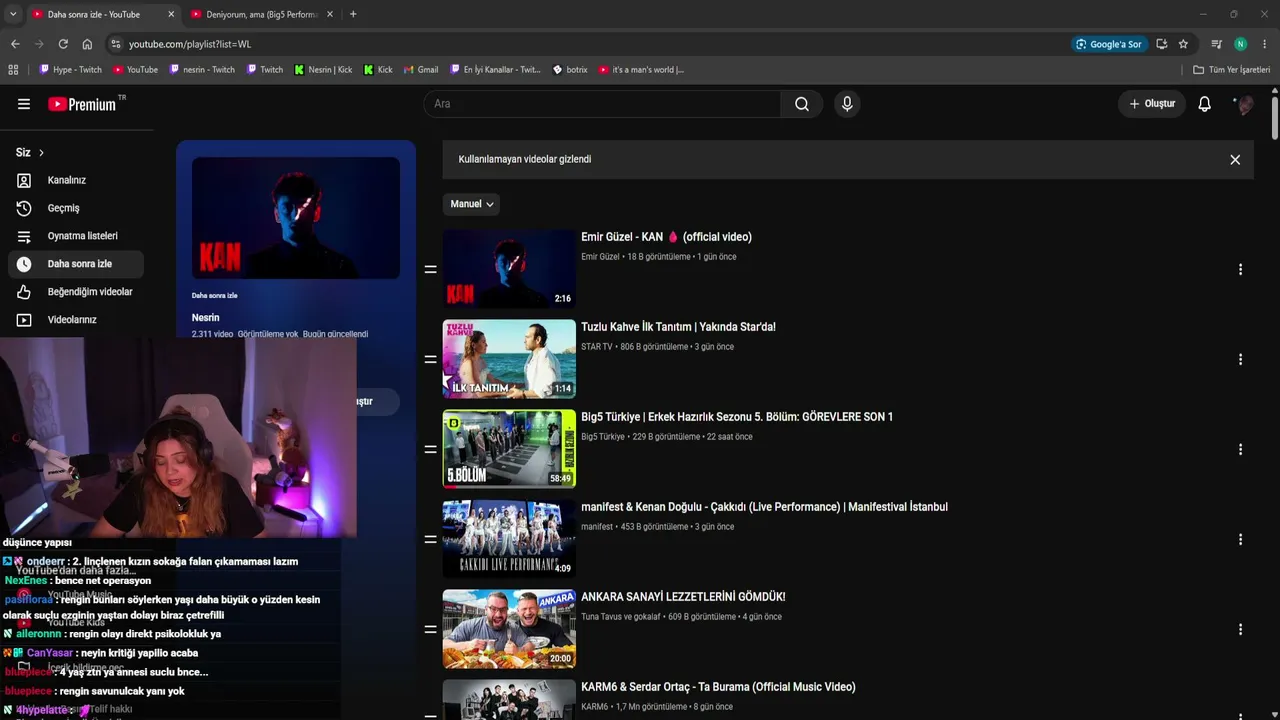This screenshot has height=720, width=1280.
Task: Open the 'nesrin - Twitch' bookmark
Action: tap(202, 70)
